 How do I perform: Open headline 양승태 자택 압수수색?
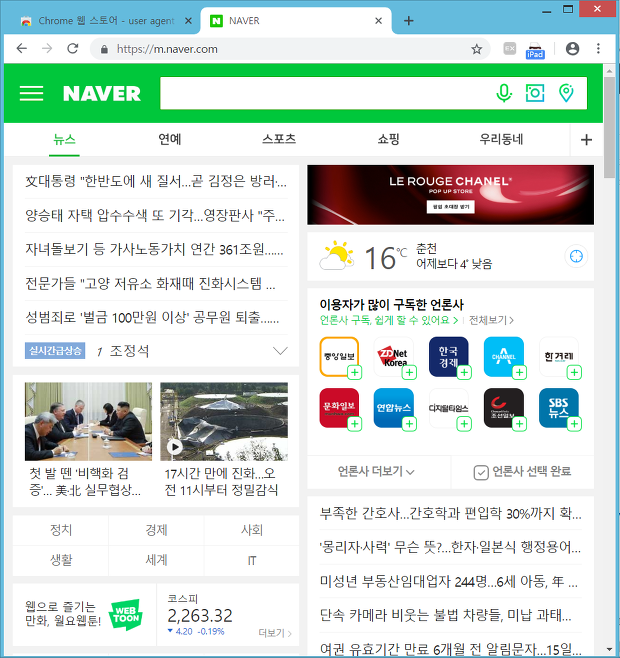click(x=155, y=216)
